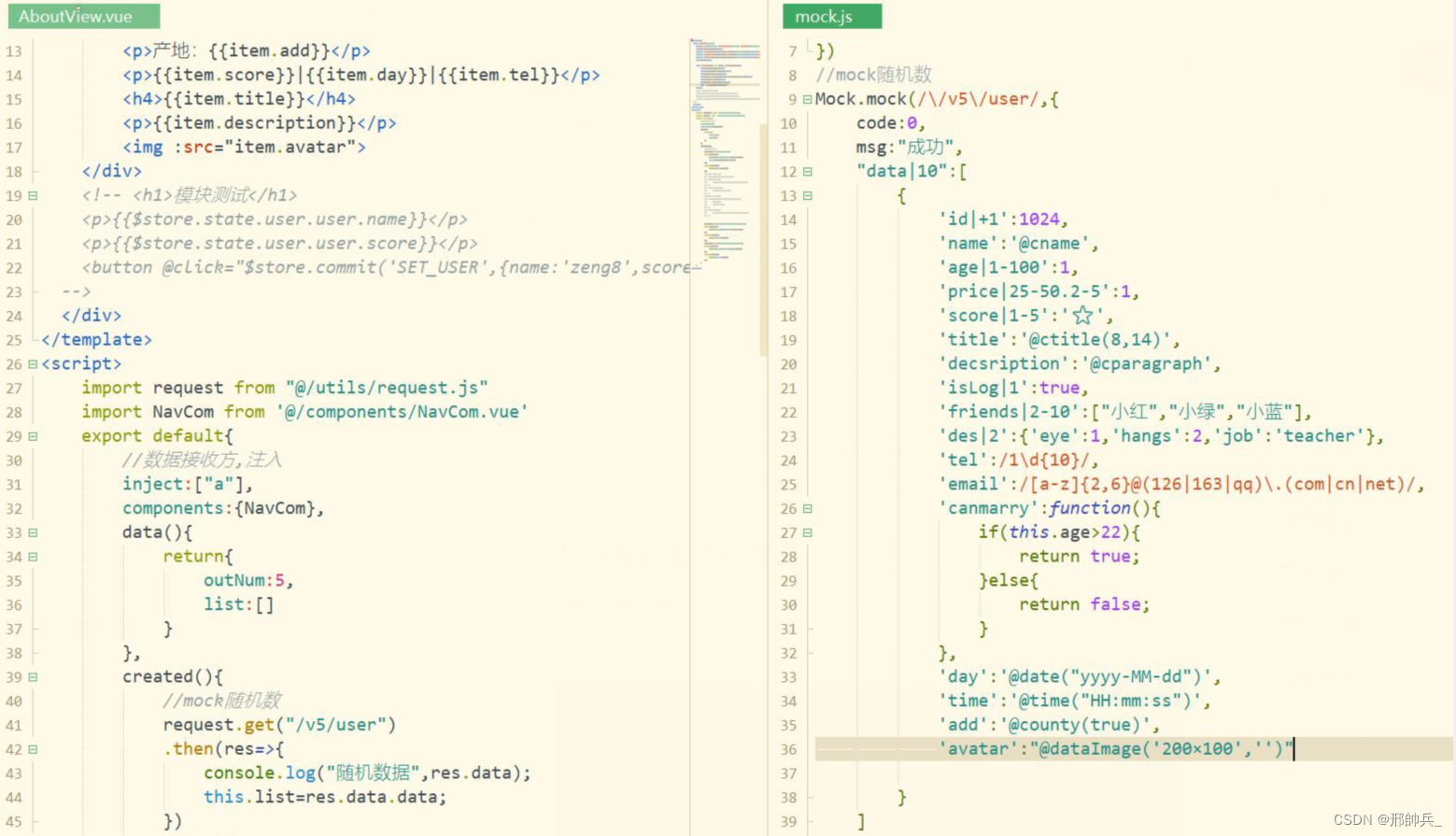Click the return false; line

(x=1084, y=604)
